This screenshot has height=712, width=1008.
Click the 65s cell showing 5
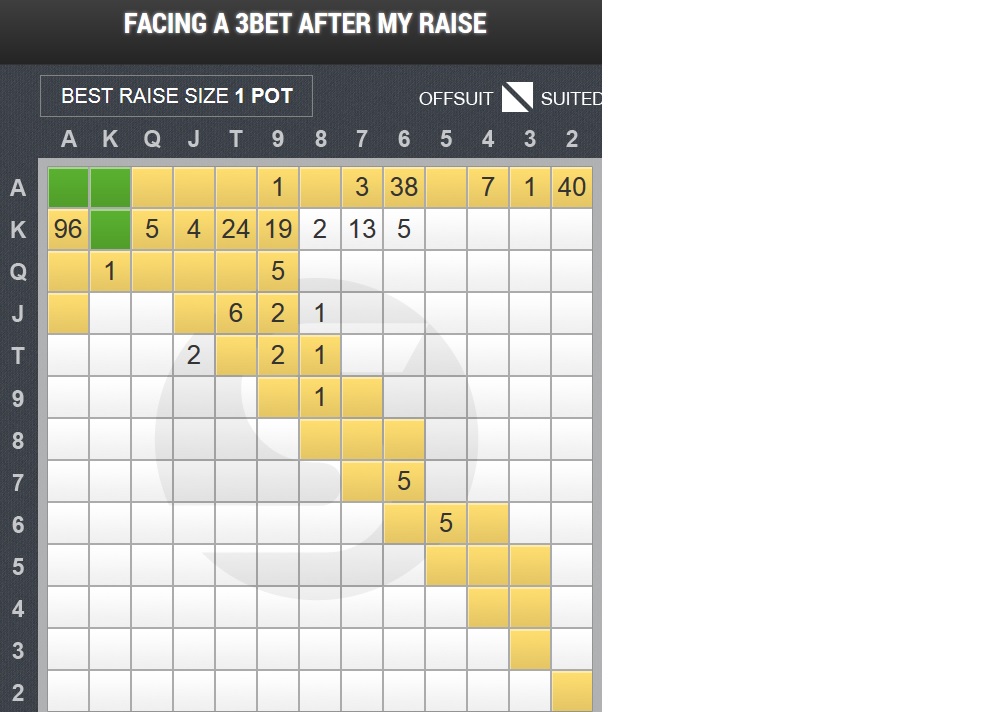446,523
